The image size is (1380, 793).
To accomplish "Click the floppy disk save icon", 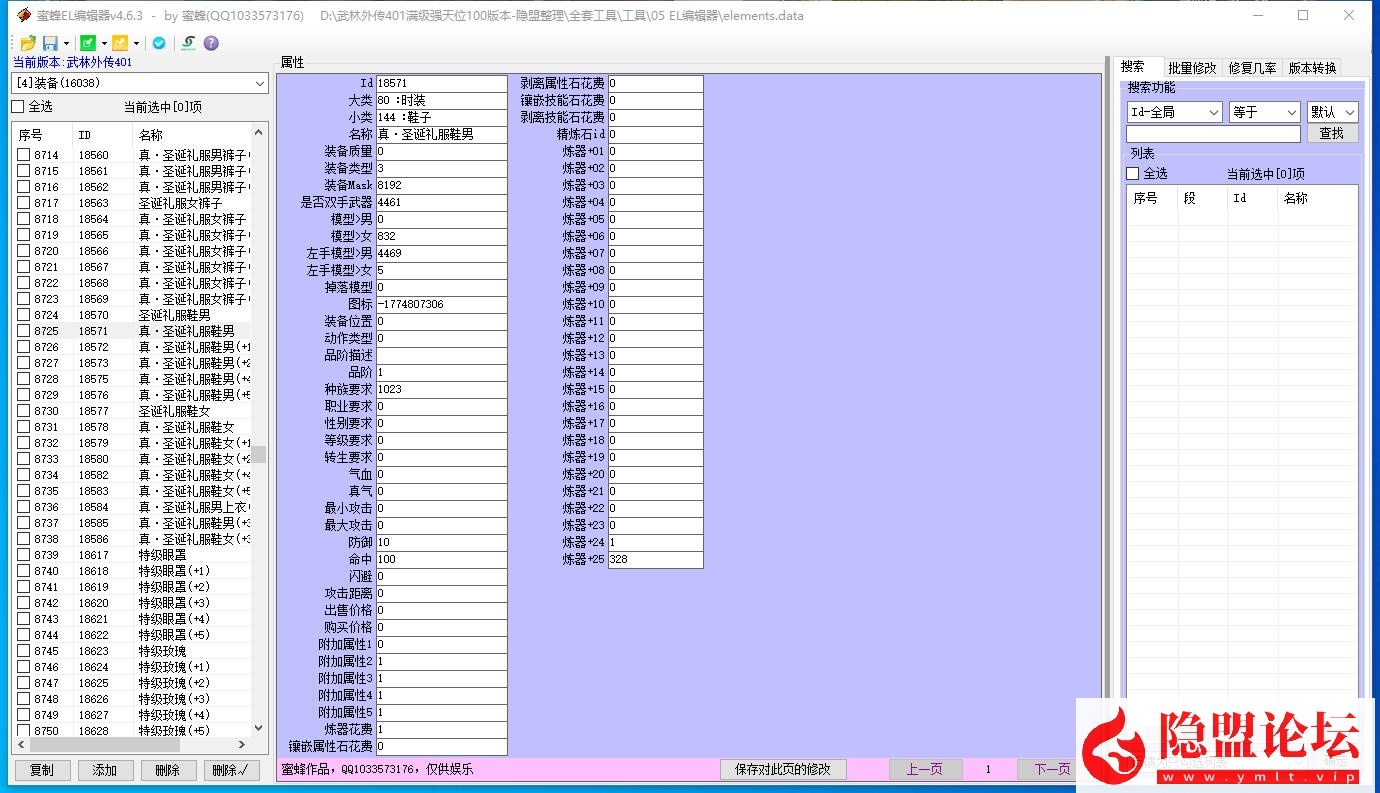I will [50, 43].
